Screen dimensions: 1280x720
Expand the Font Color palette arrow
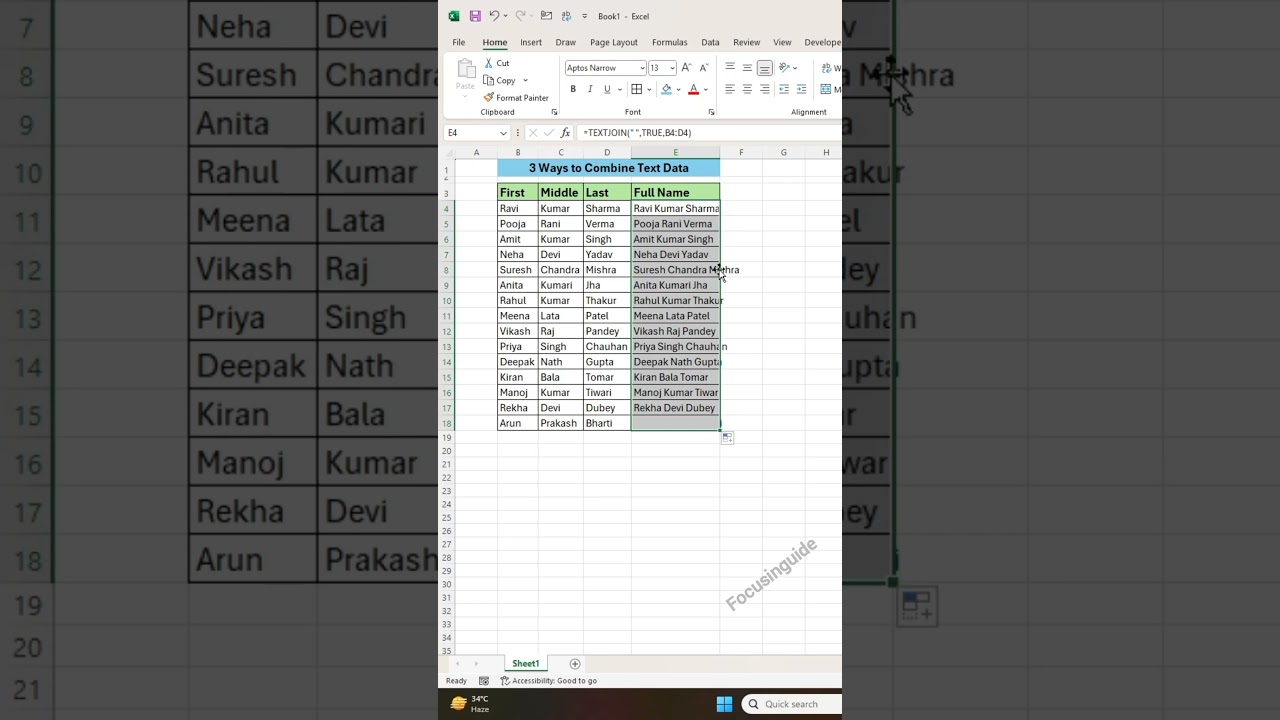click(x=706, y=89)
